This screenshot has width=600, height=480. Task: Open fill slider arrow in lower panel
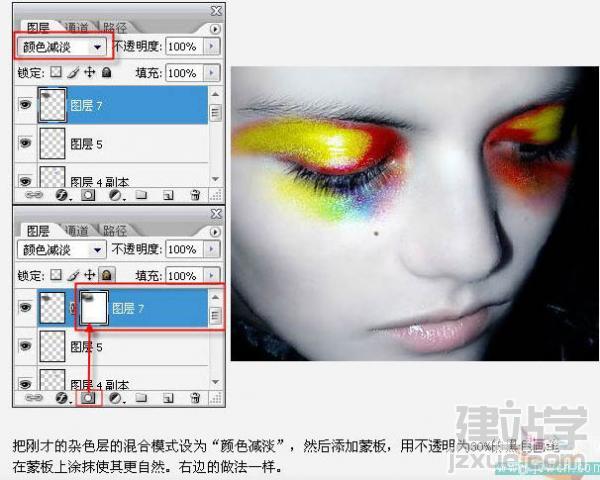pos(212,275)
